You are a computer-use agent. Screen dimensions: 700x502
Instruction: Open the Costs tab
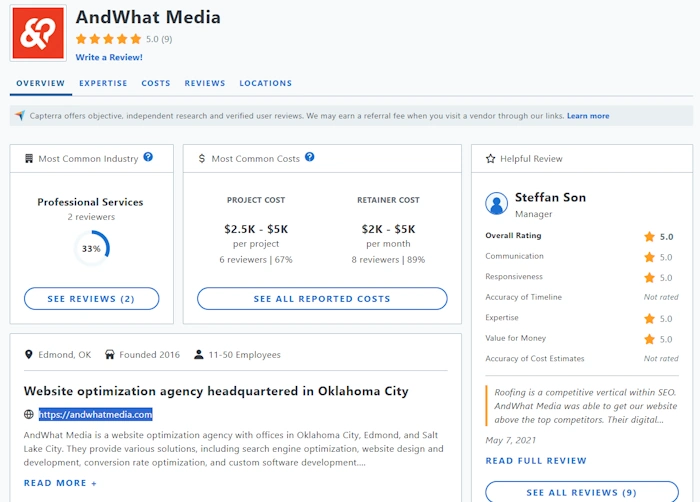[156, 83]
